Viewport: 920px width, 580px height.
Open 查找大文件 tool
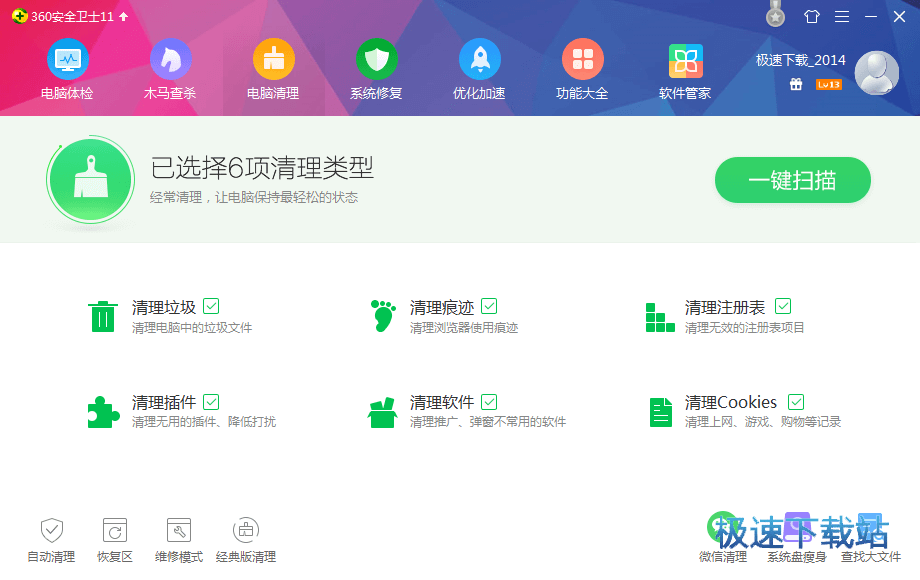tap(871, 537)
